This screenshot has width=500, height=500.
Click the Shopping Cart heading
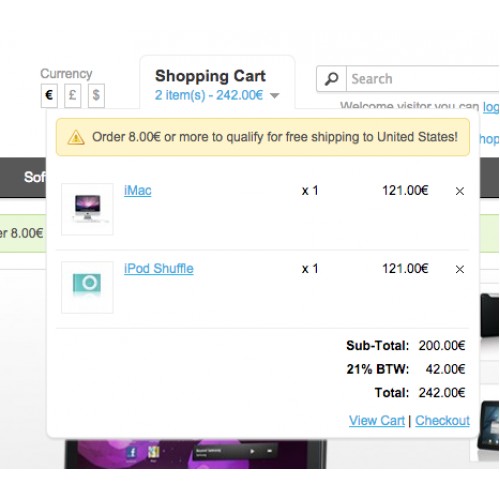(x=210, y=76)
